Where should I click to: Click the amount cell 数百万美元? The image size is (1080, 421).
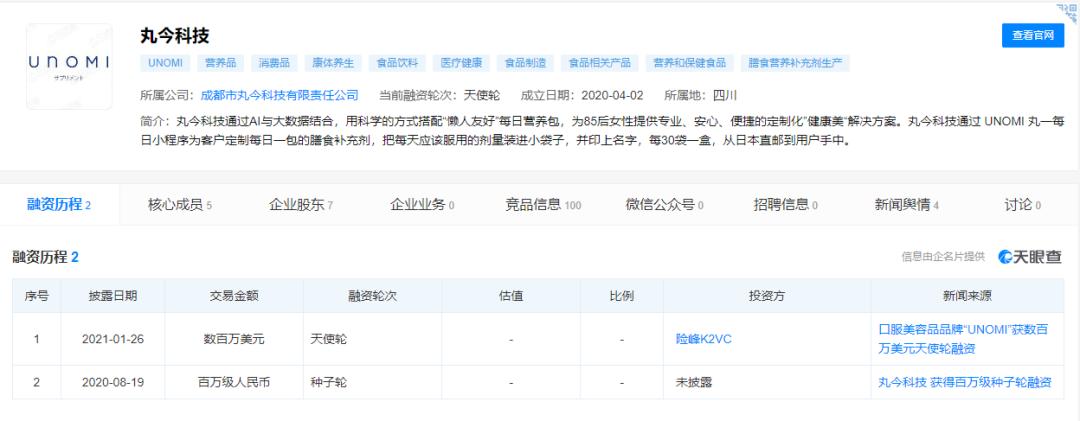[234, 339]
